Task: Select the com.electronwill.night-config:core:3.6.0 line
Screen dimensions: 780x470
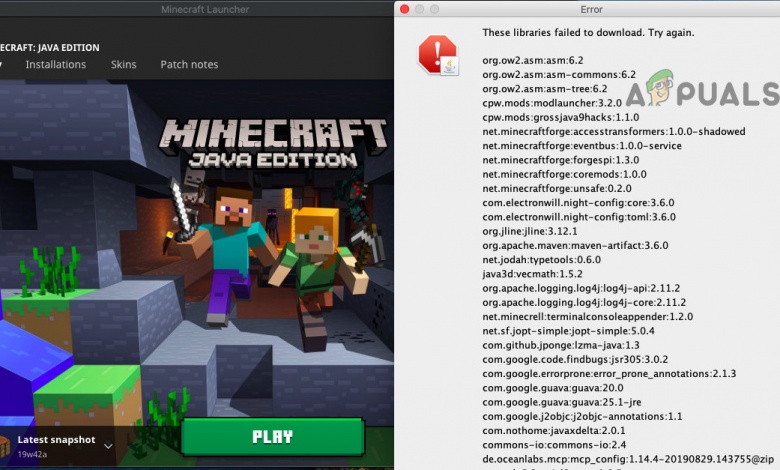Action: (578, 202)
